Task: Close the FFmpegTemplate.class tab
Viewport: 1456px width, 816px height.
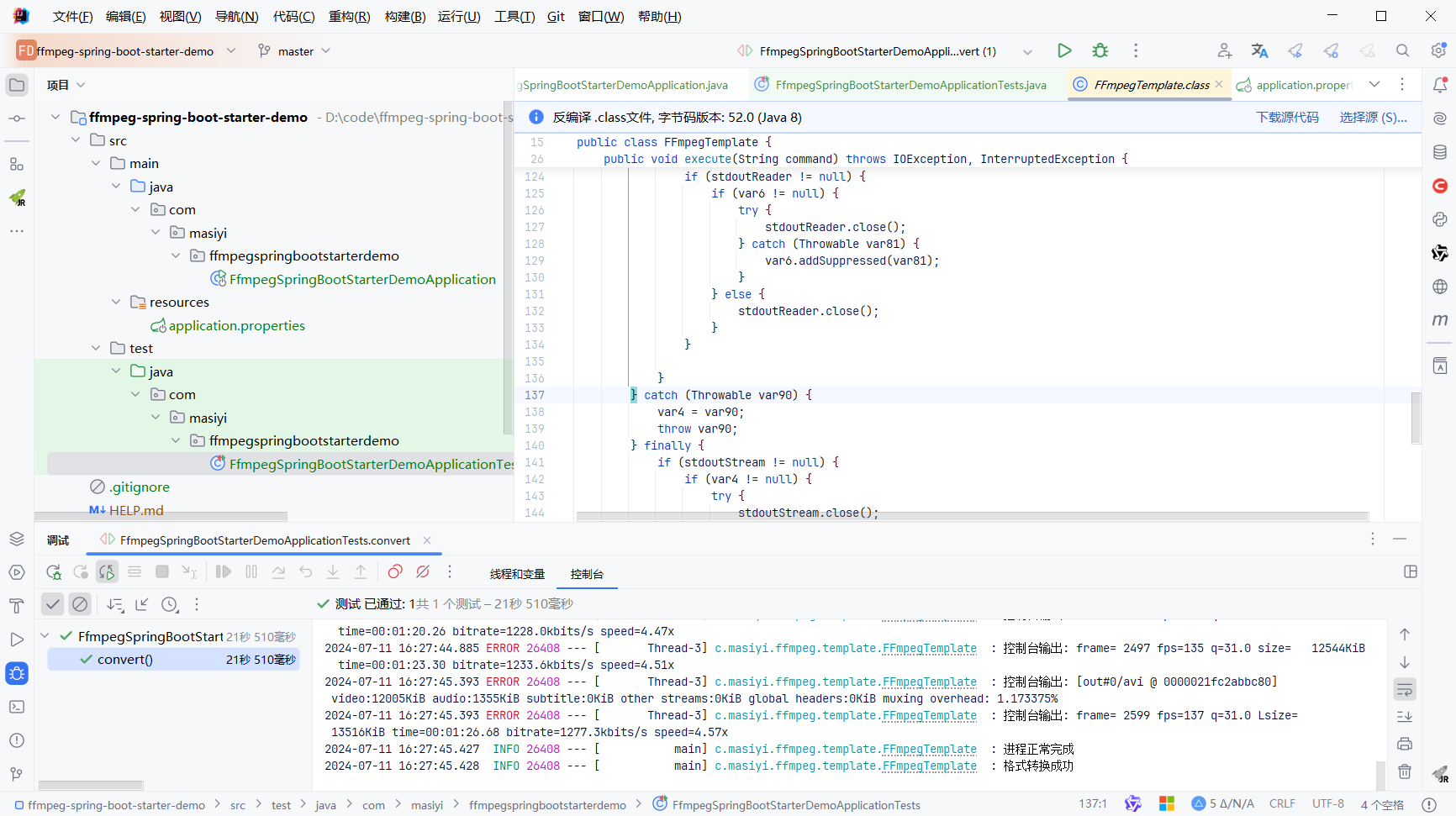Action: [x=1219, y=84]
